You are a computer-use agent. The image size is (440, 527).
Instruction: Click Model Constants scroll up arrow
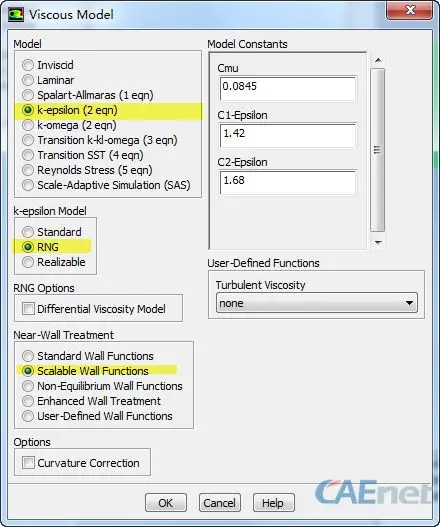pos(378,60)
